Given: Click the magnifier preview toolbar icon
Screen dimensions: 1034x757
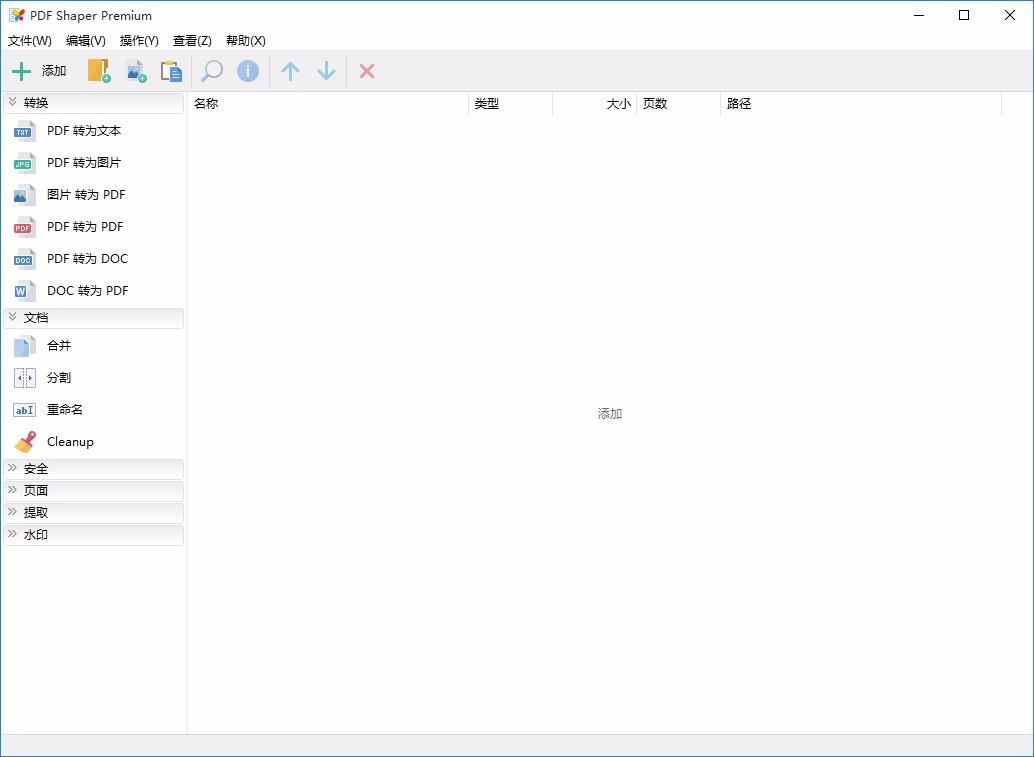Looking at the screenshot, I should point(212,71).
